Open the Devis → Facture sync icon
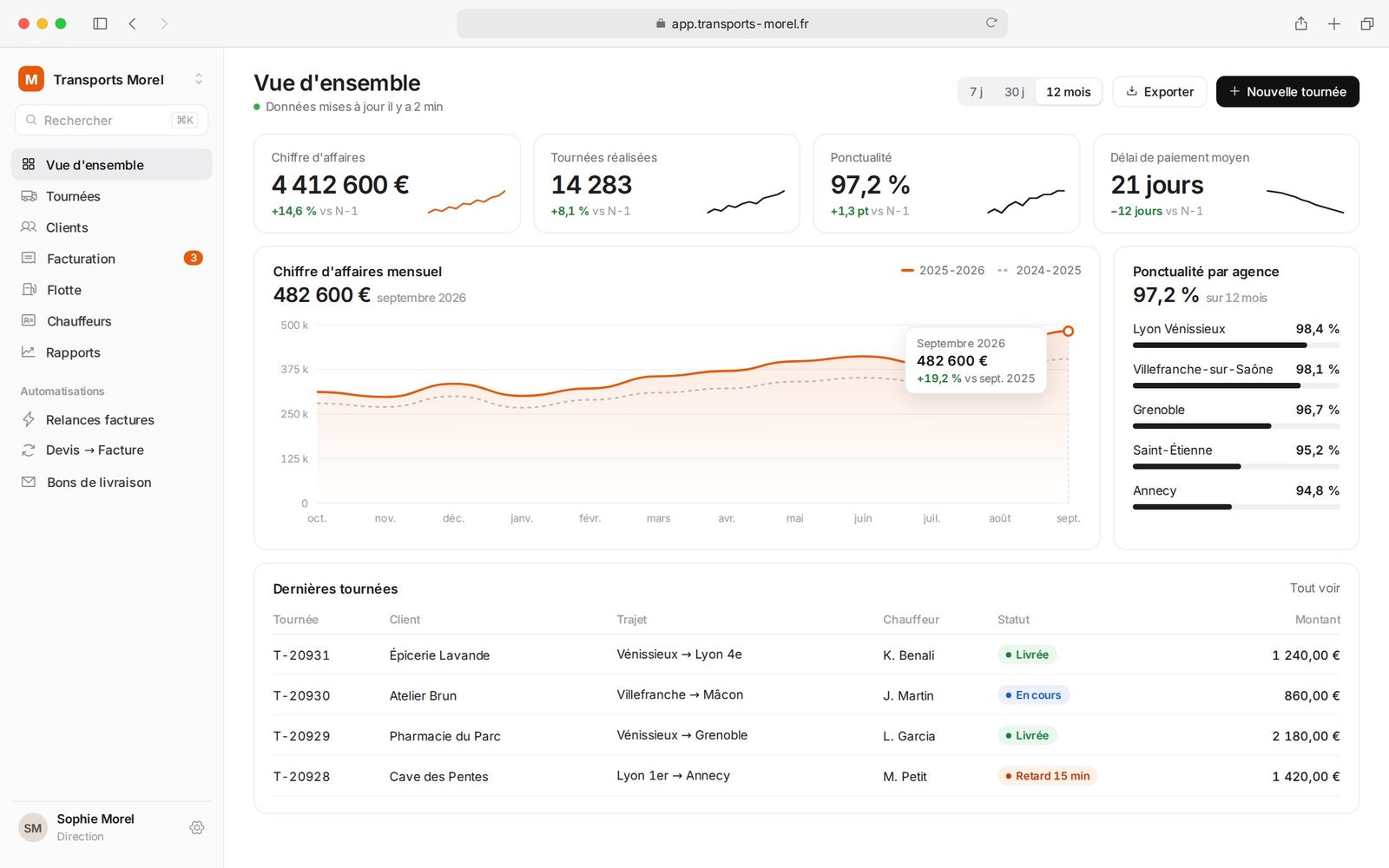 29,450
